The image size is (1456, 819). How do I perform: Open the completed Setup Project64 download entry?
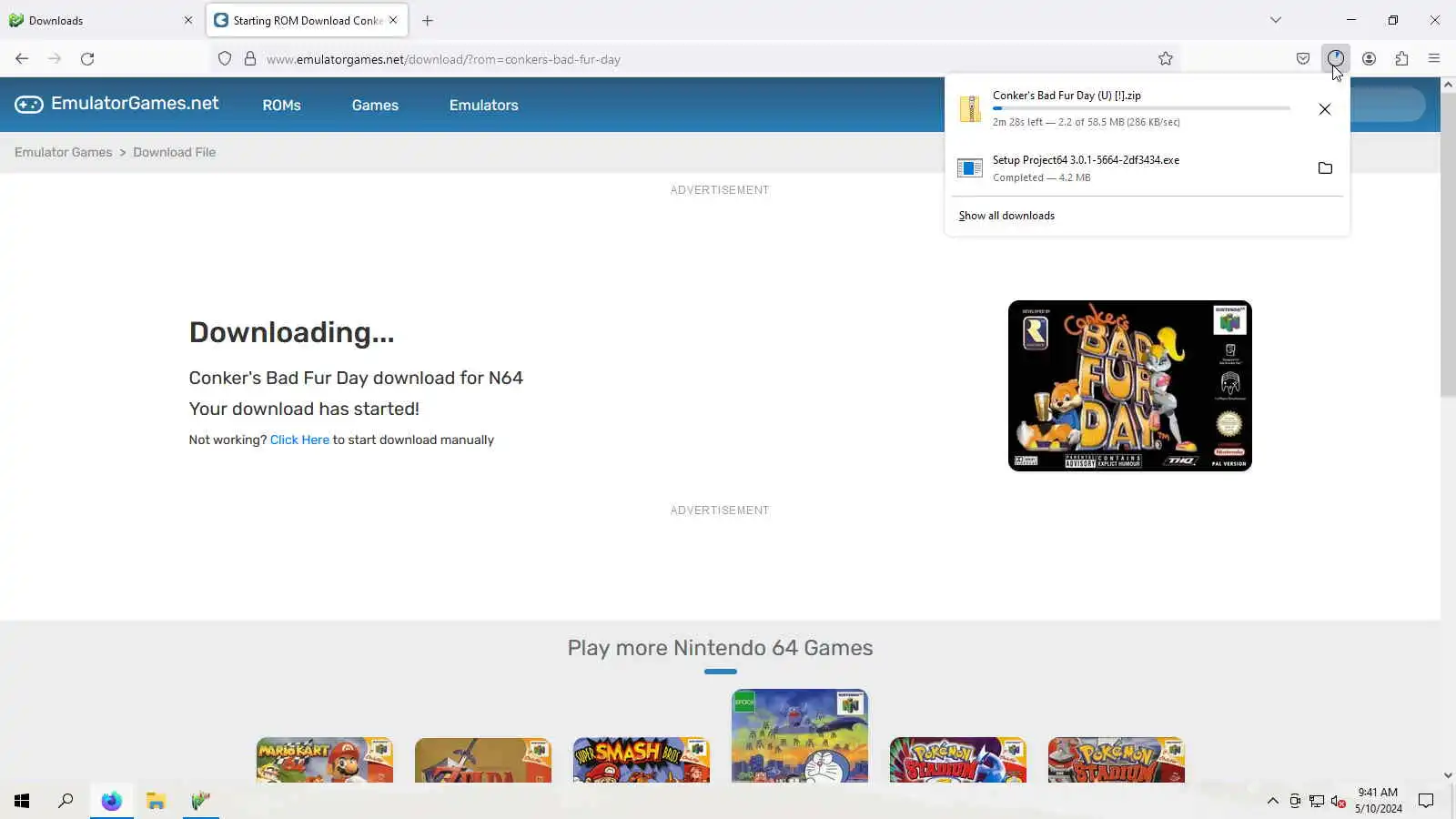pos(1147,168)
